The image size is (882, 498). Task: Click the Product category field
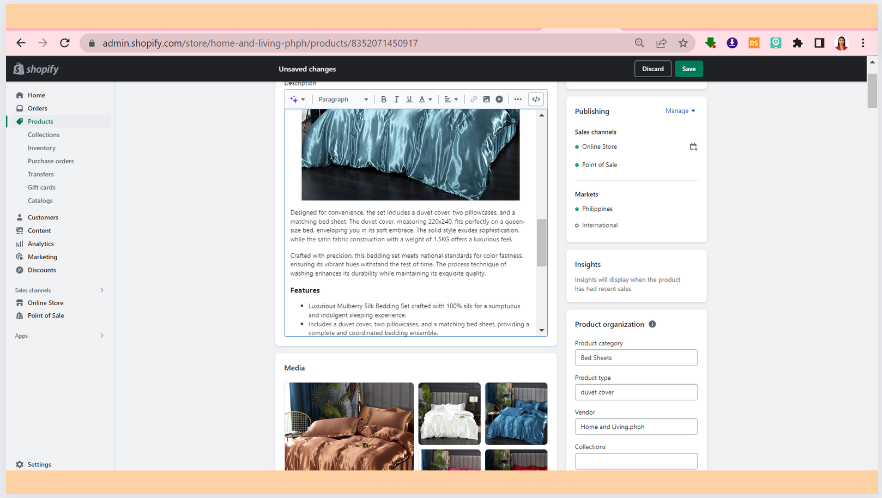[636, 358]
